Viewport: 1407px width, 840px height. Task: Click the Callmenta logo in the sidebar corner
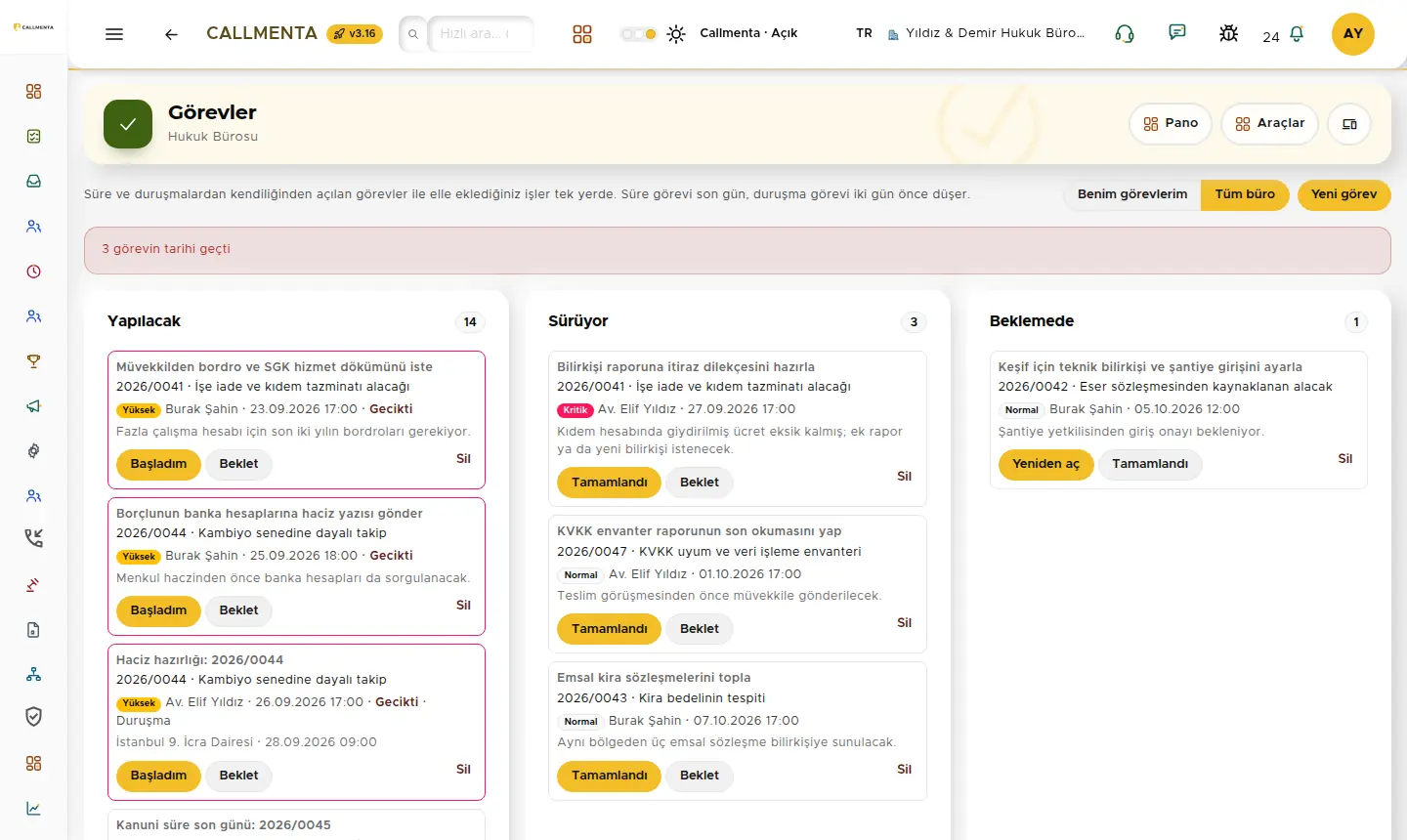tap(33, 27)
